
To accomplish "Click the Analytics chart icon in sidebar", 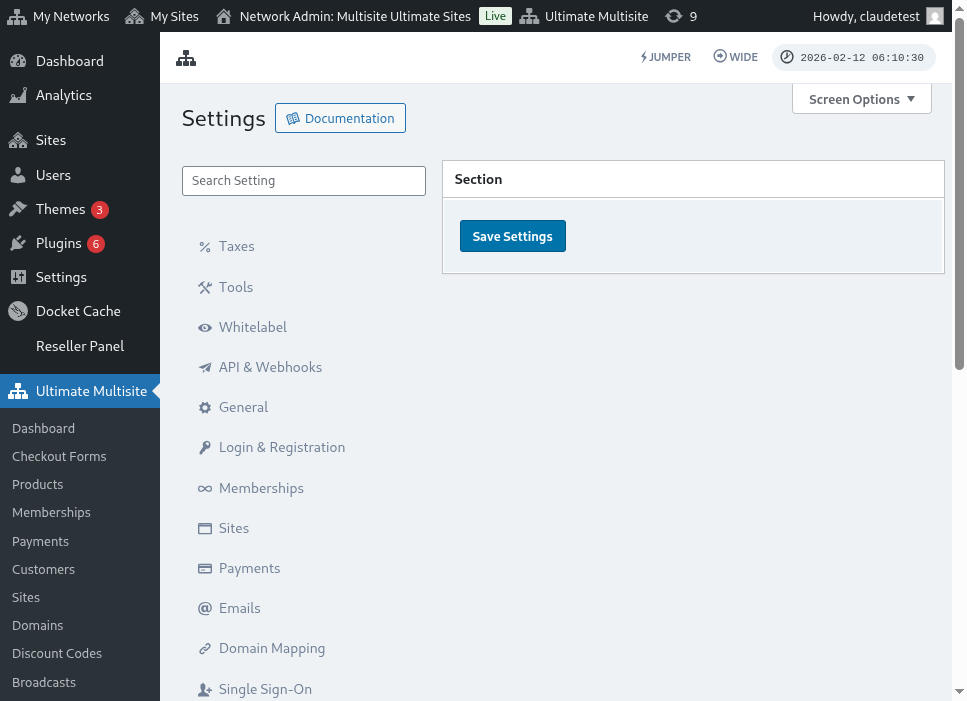I will pyautogui.click(x=18, y=95).
